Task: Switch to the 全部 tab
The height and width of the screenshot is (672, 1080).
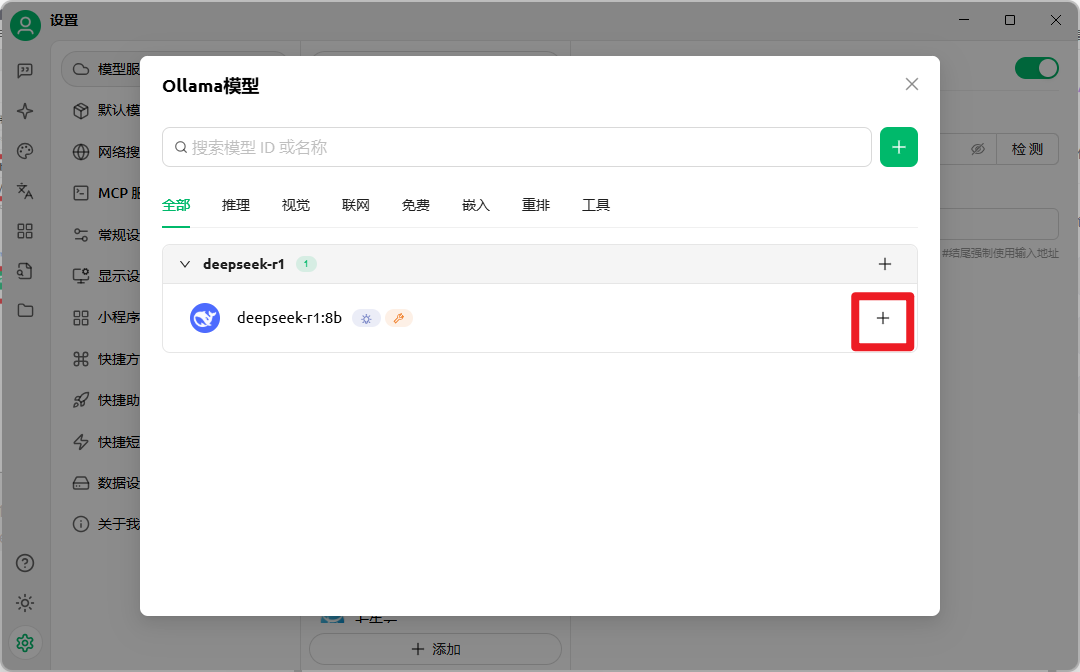Action: pyautogui.click(x=176, y=204)
